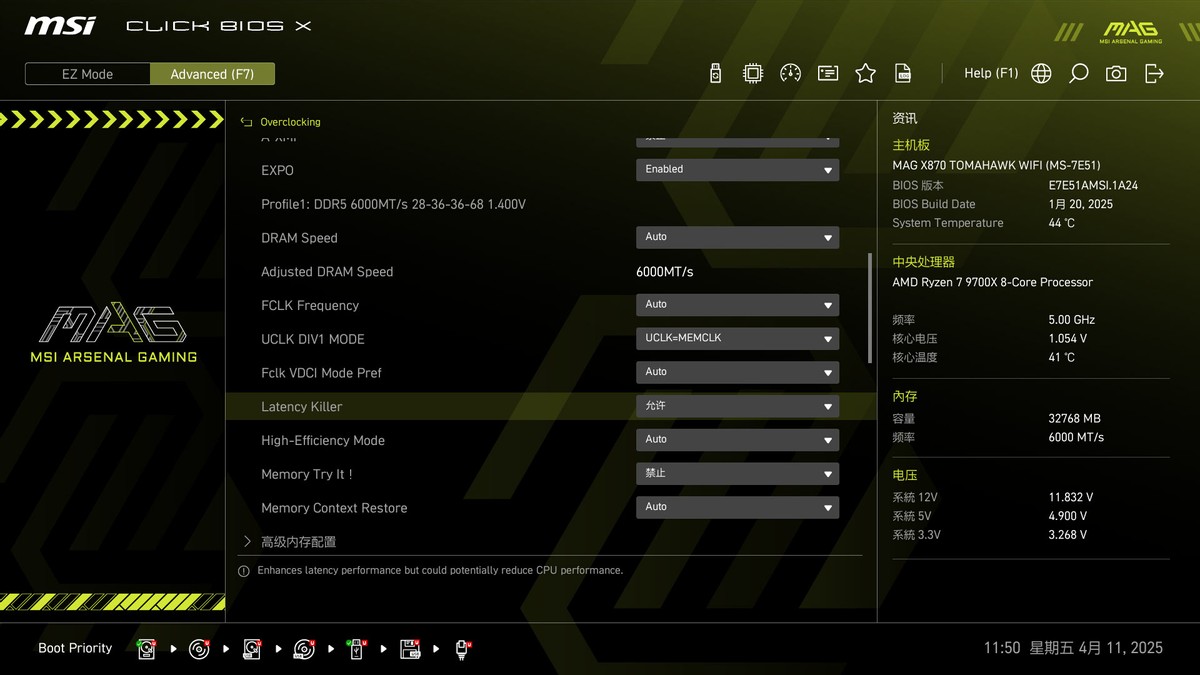The width and height of the screenshot is (1200, 675).
Task: Open the OC profile card icon
Action: click(x=828, y=73)
